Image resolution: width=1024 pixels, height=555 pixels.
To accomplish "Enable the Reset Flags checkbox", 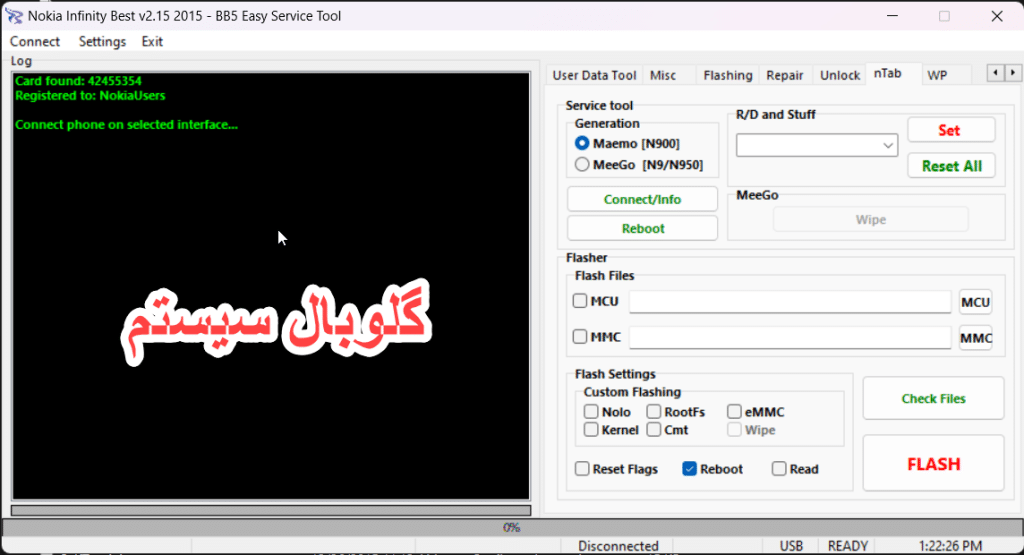I will [582, 469].
